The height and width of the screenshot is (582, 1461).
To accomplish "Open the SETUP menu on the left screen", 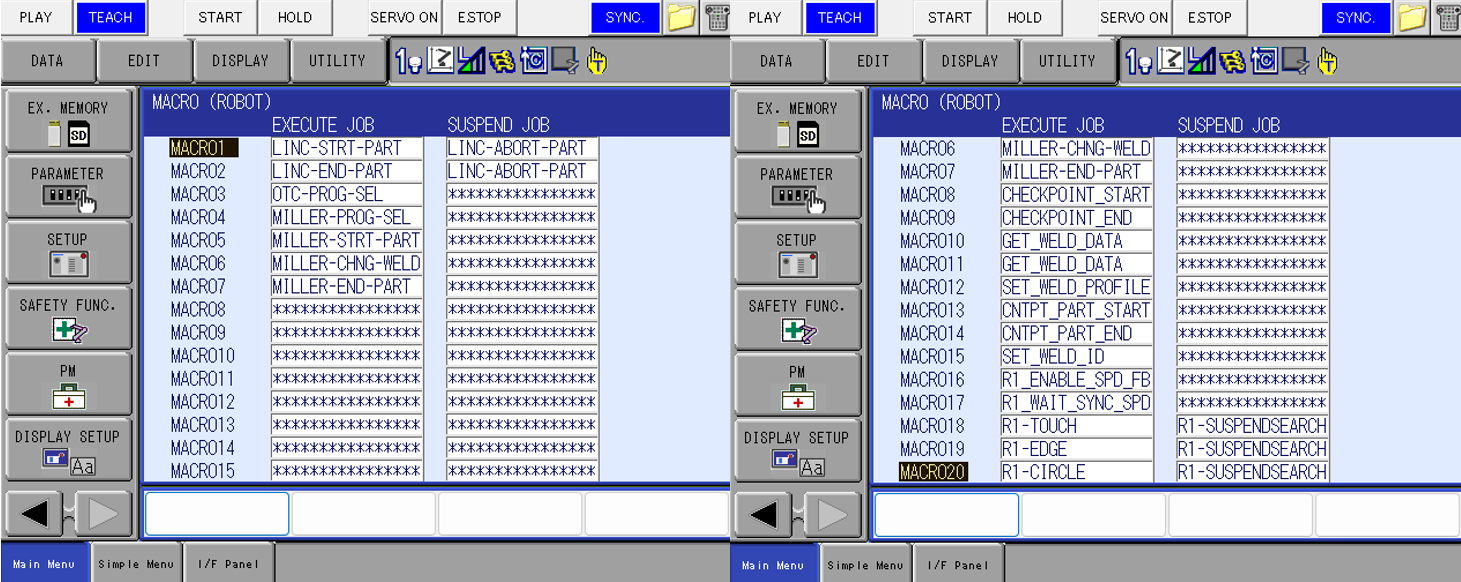I will (68, 252).
